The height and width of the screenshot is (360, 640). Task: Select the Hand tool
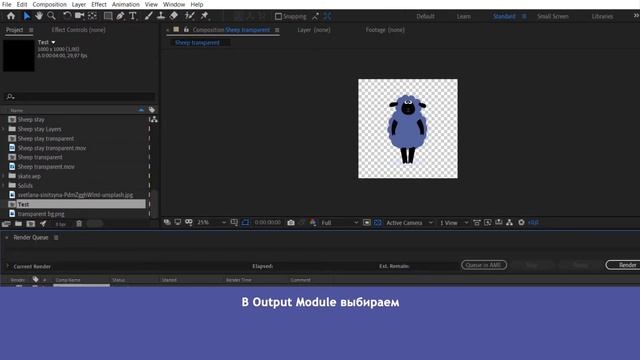tap(39, 16)
